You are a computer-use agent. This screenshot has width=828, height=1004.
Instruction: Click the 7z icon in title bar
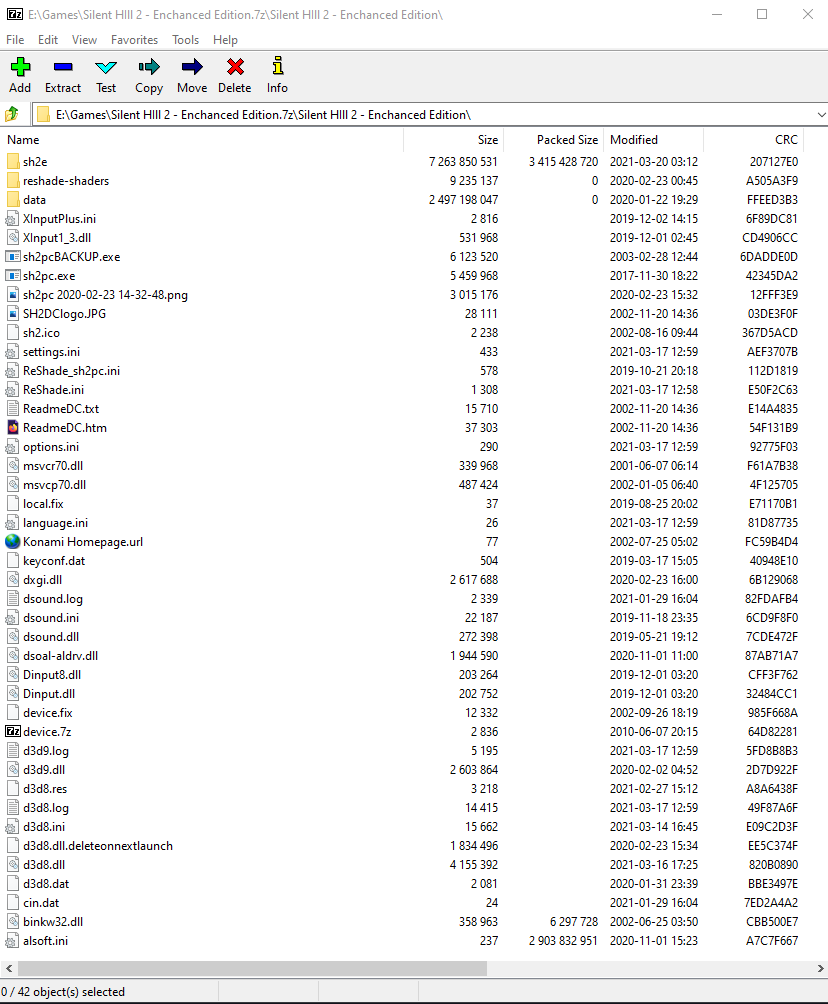[x=15, y=14]
